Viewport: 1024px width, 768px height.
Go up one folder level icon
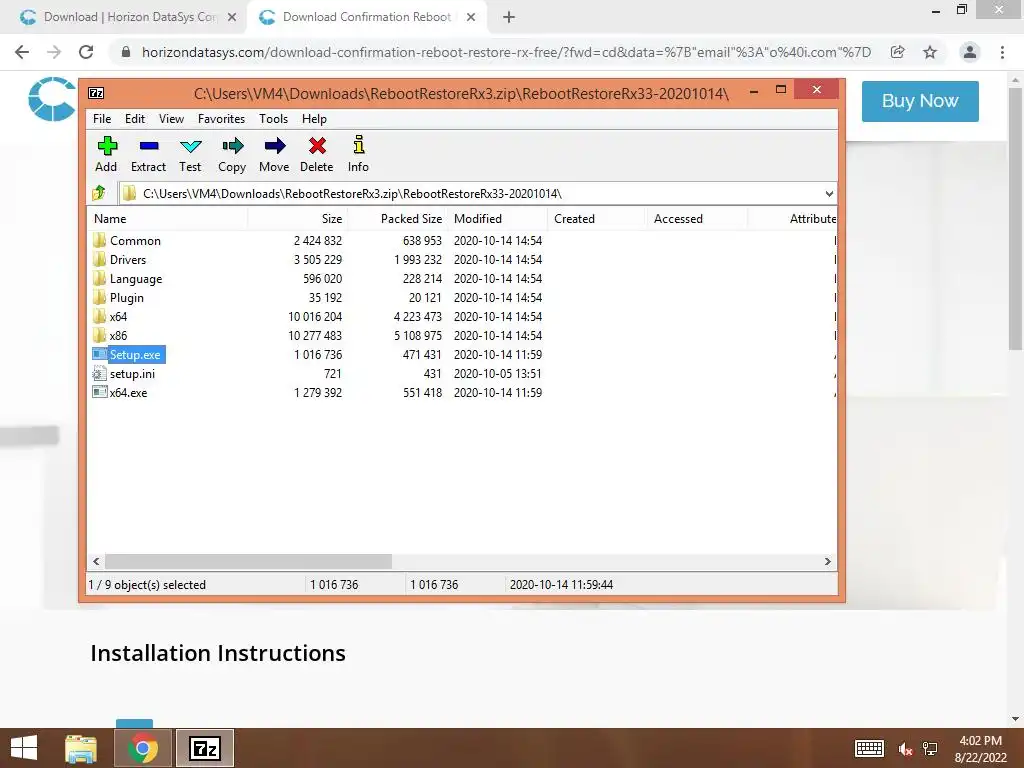pos(99,193)
